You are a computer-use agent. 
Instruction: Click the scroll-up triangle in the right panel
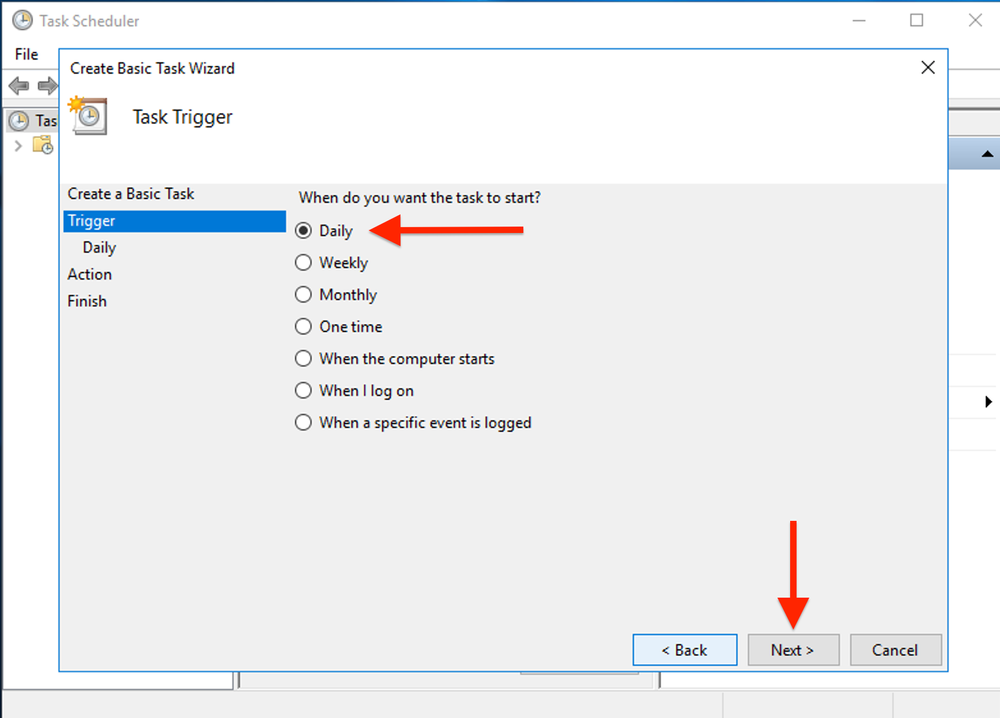click(986, 153)
